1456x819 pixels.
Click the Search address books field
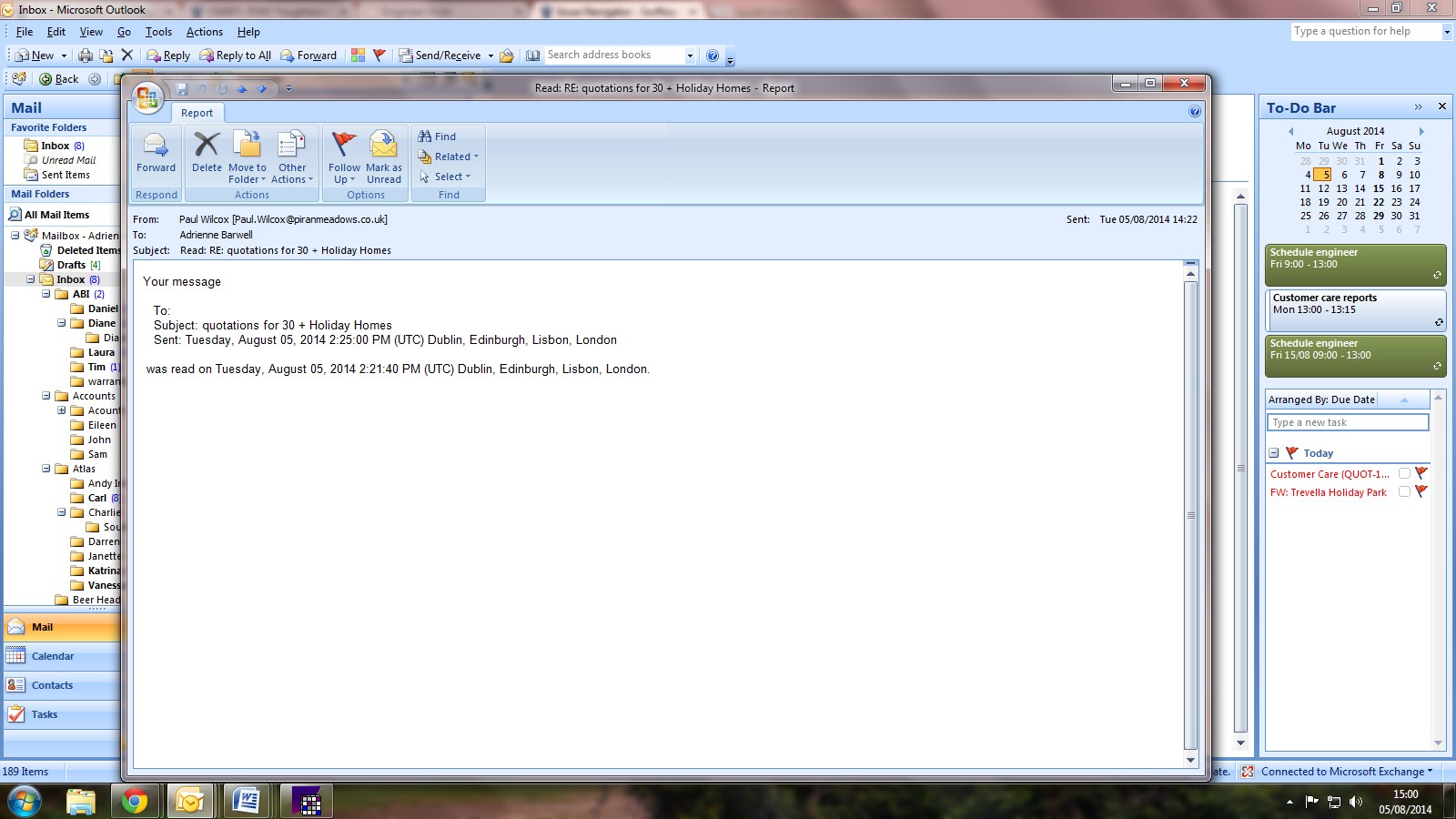614,56
